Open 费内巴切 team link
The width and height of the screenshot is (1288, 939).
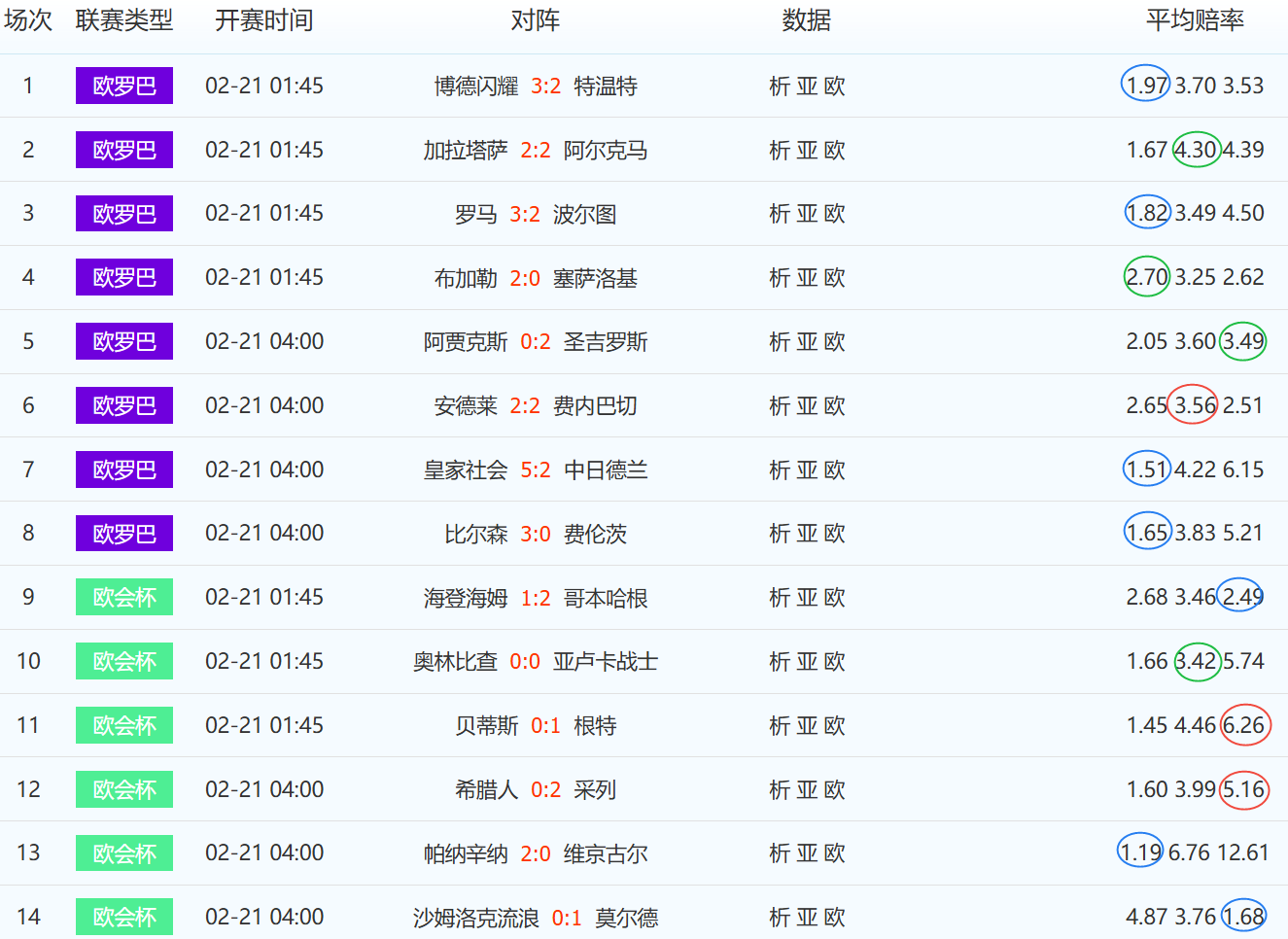click(595, 406)
